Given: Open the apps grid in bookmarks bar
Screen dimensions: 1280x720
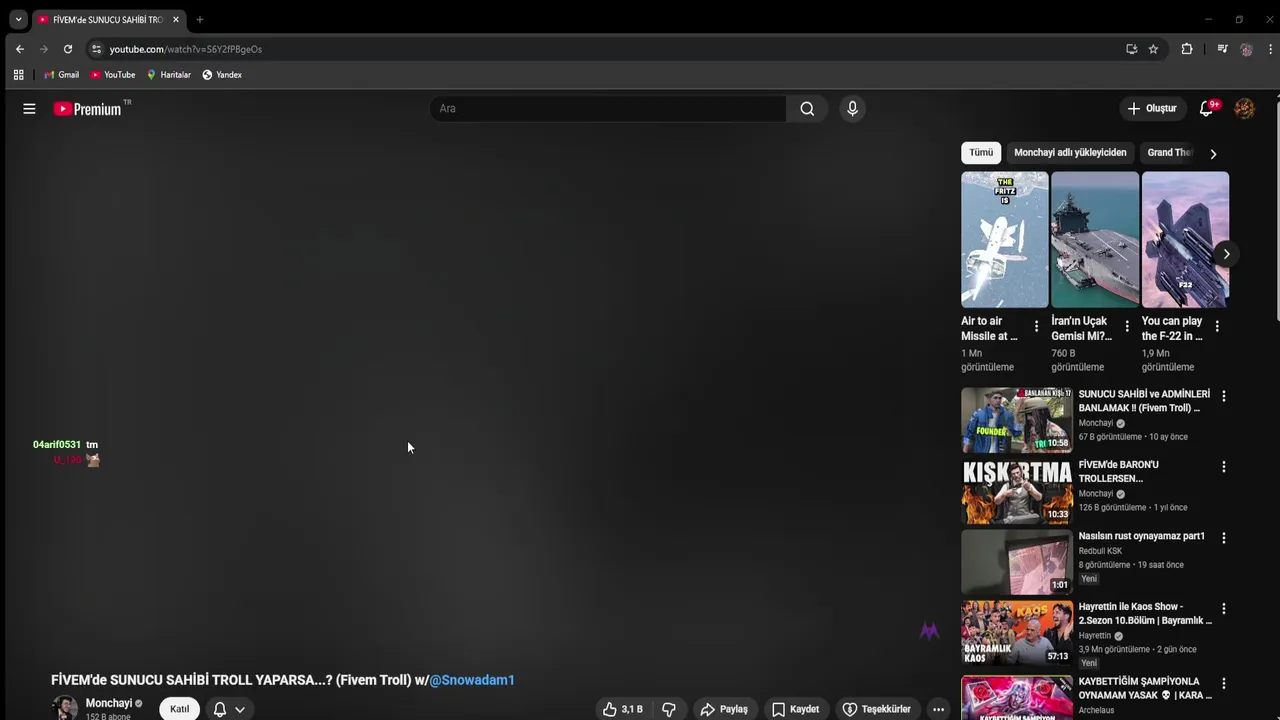Looking at the screenshot, I should pos(18,75).
